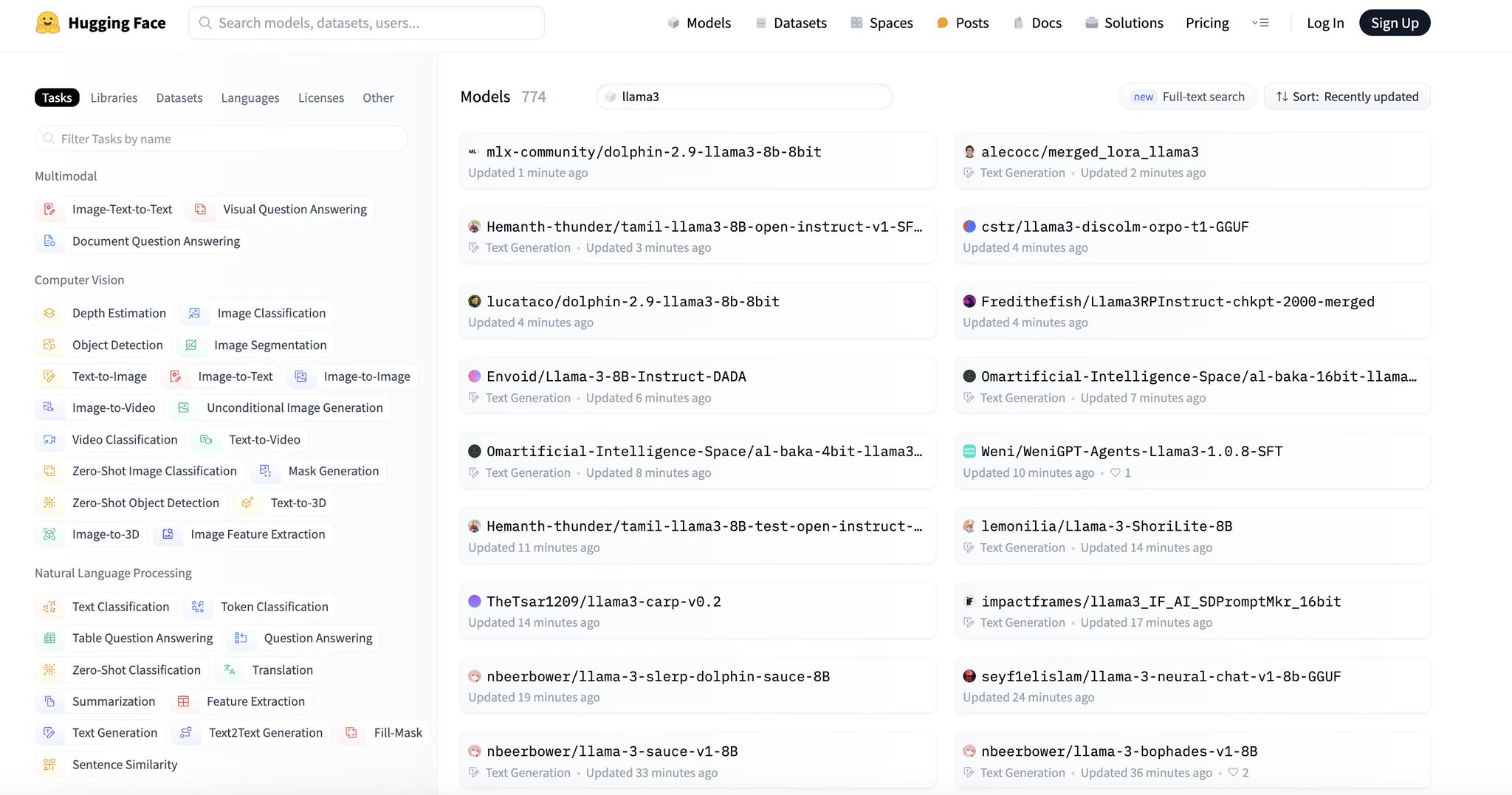This screenshot has height=795, width=1512.
Task: Open nbeerbower/llama-3-bophades-v1-8B model
Action: (1192, 761)
